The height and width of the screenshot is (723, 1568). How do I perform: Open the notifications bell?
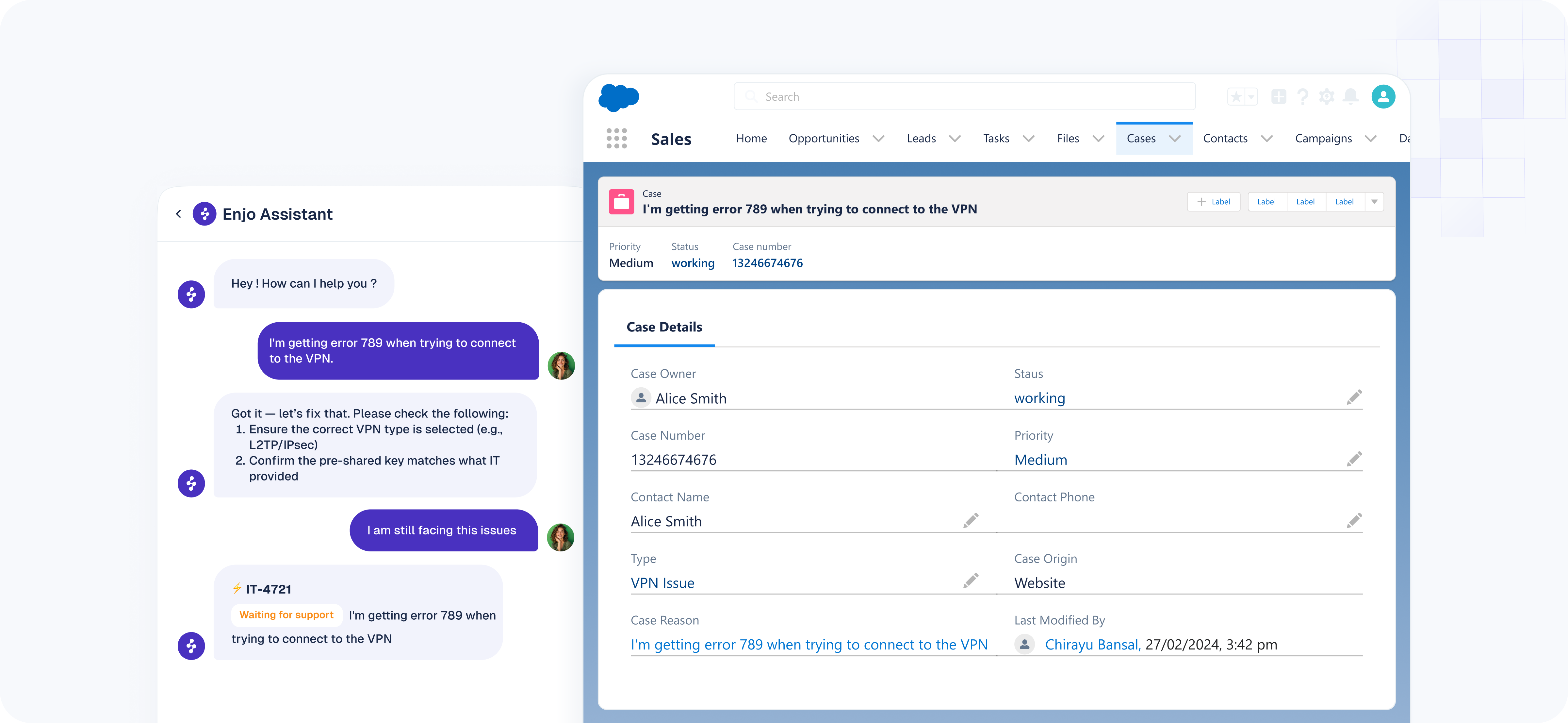click(x=1351, y=96)
